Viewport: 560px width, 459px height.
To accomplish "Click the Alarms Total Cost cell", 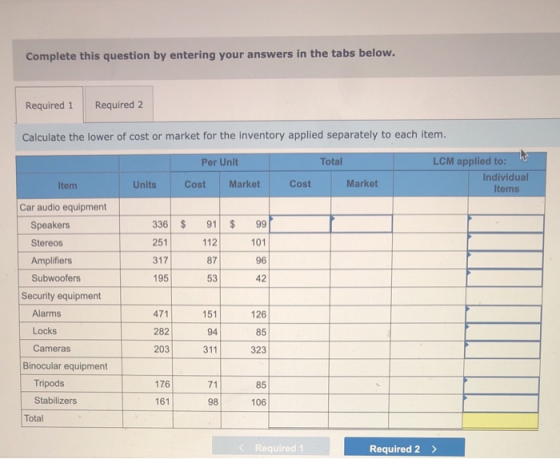I will (x=299, y=314).
